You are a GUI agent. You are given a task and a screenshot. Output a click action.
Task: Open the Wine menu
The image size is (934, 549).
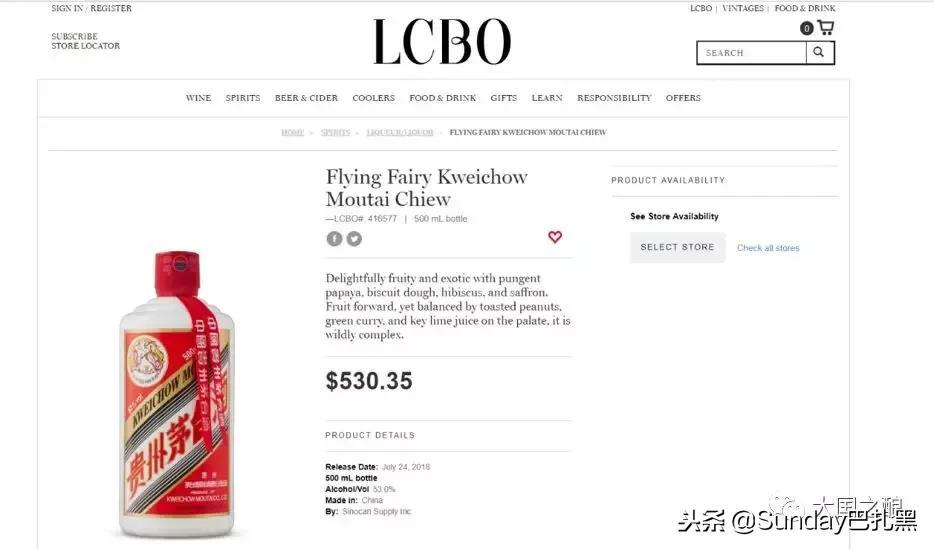tap(198, 98)
